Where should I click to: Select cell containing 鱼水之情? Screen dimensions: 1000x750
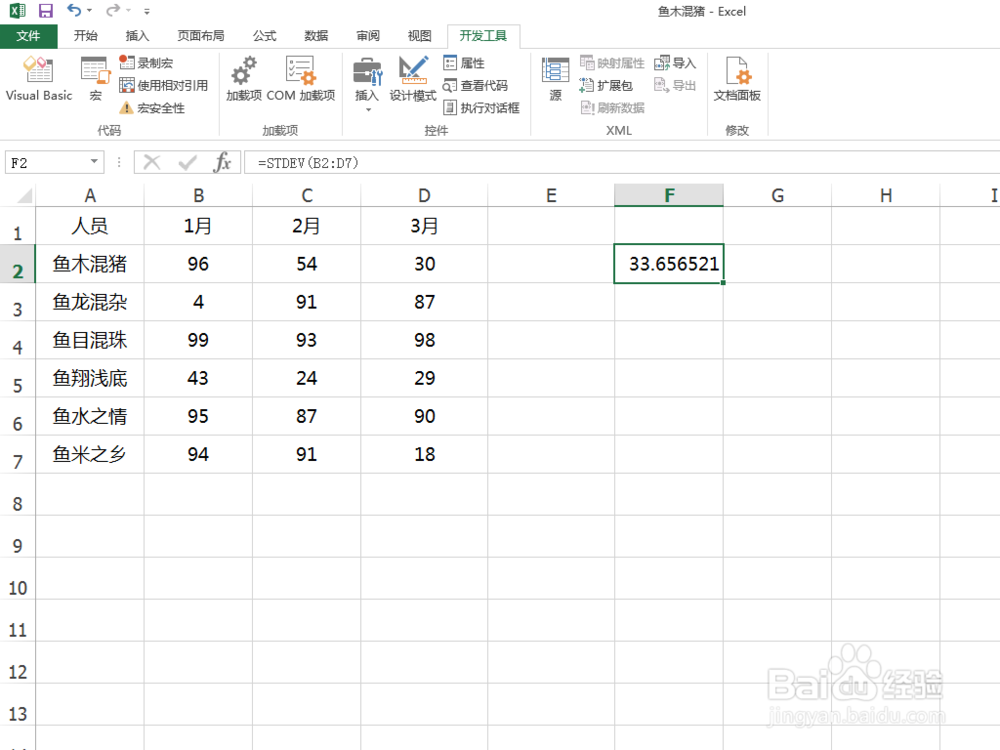tap(90, 416)
